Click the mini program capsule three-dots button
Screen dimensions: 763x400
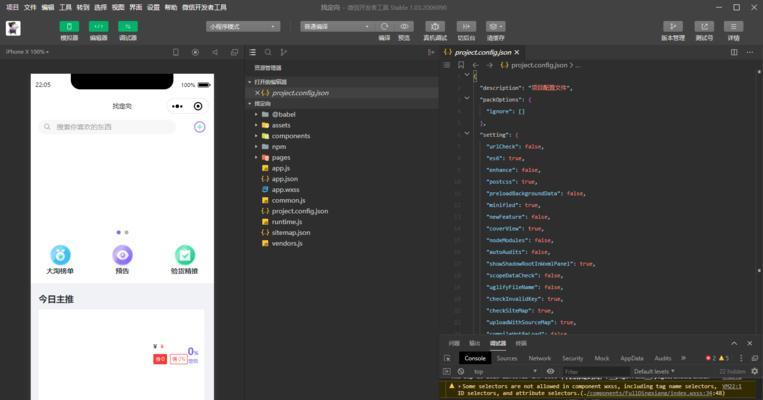(177, 106)
